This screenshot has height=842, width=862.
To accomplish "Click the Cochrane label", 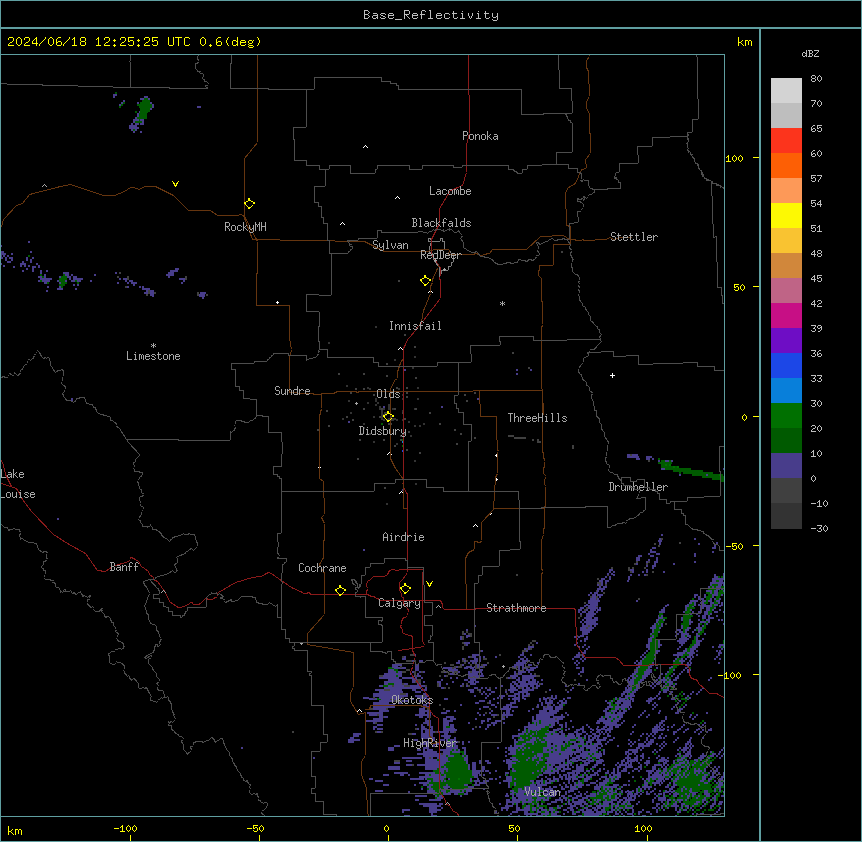I will click(x=322, y=568).
